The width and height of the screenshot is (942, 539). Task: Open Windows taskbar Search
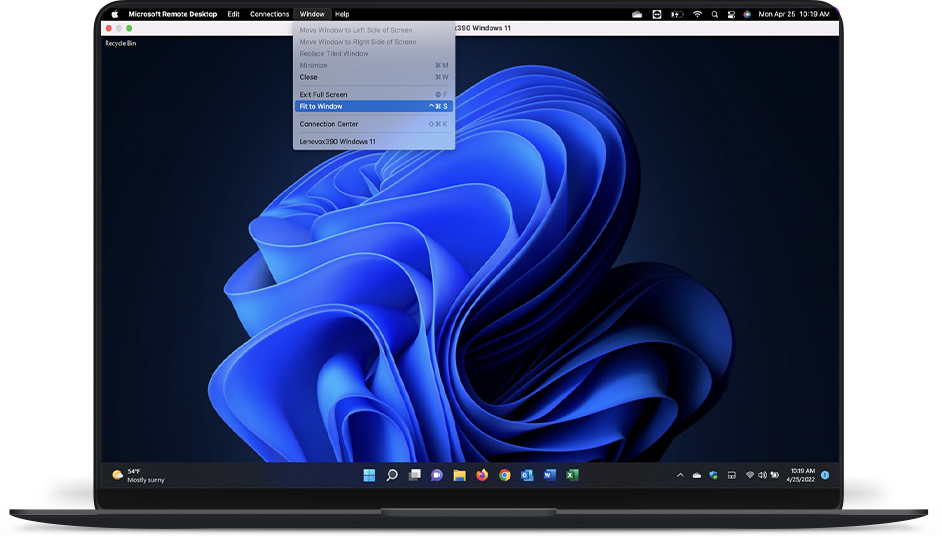click(x=392, y=475)
